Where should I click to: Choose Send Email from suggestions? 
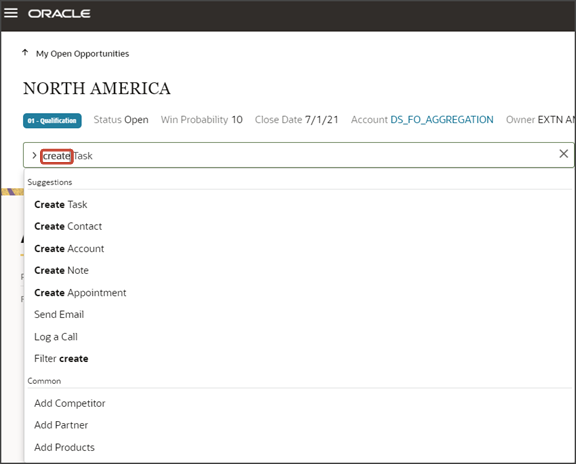pos(59,314)
